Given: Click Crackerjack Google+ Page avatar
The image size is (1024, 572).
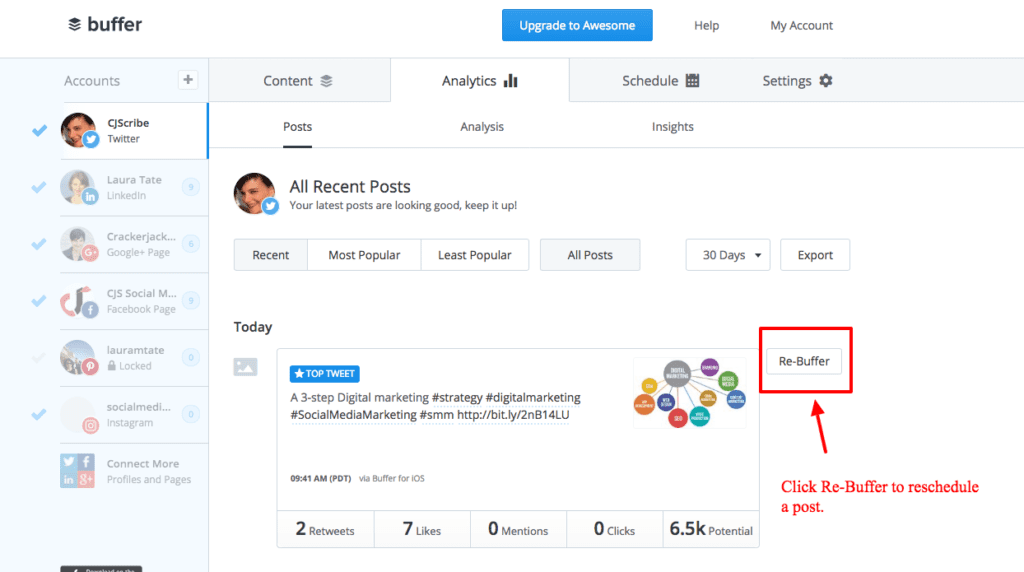Looking at the screenshot, I should point(78,244).
